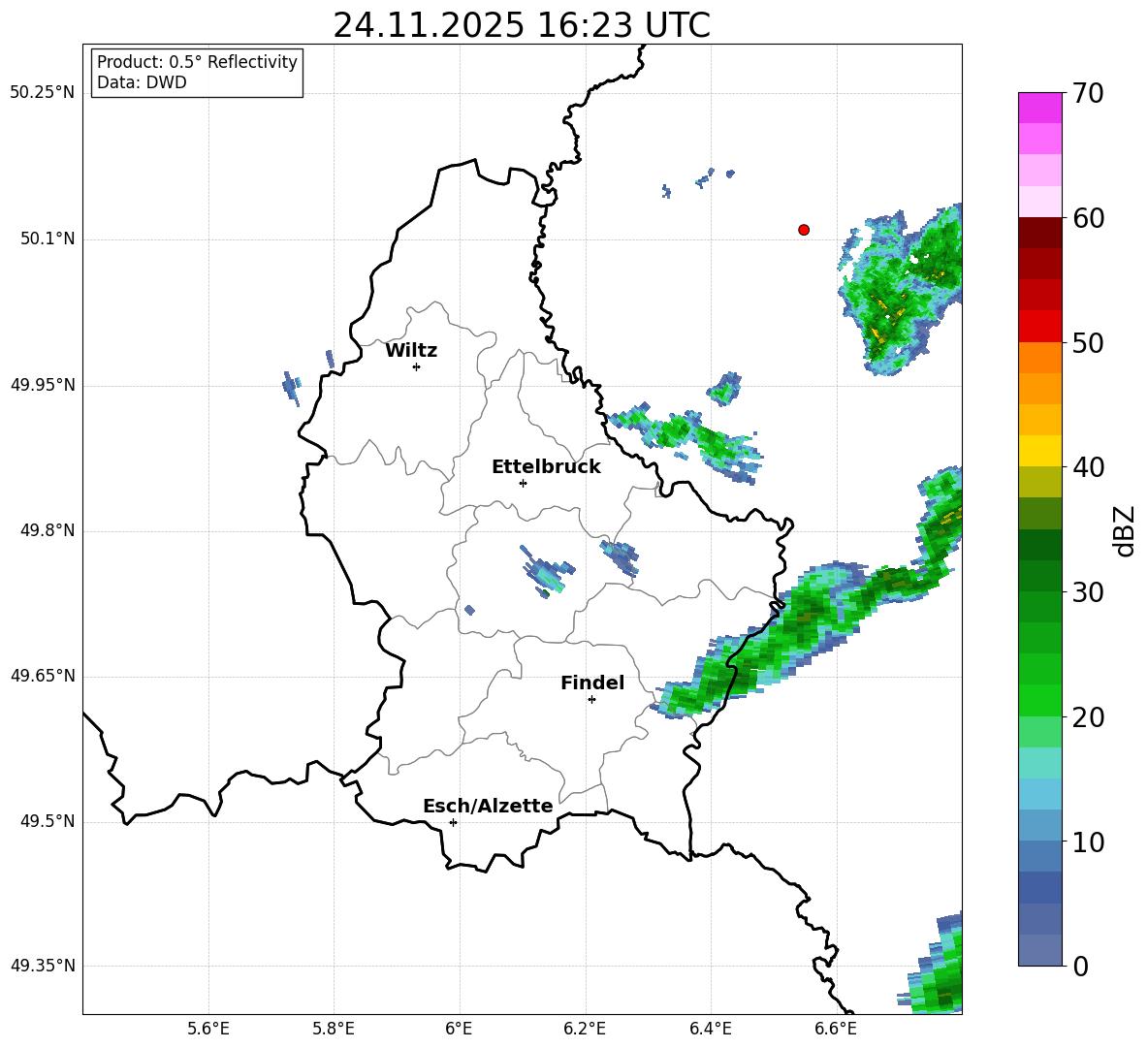The width and height of the screenshot is (1148, 1048).
Task: Click the 5.6°E longitude label
Action: coord(208,1029)
